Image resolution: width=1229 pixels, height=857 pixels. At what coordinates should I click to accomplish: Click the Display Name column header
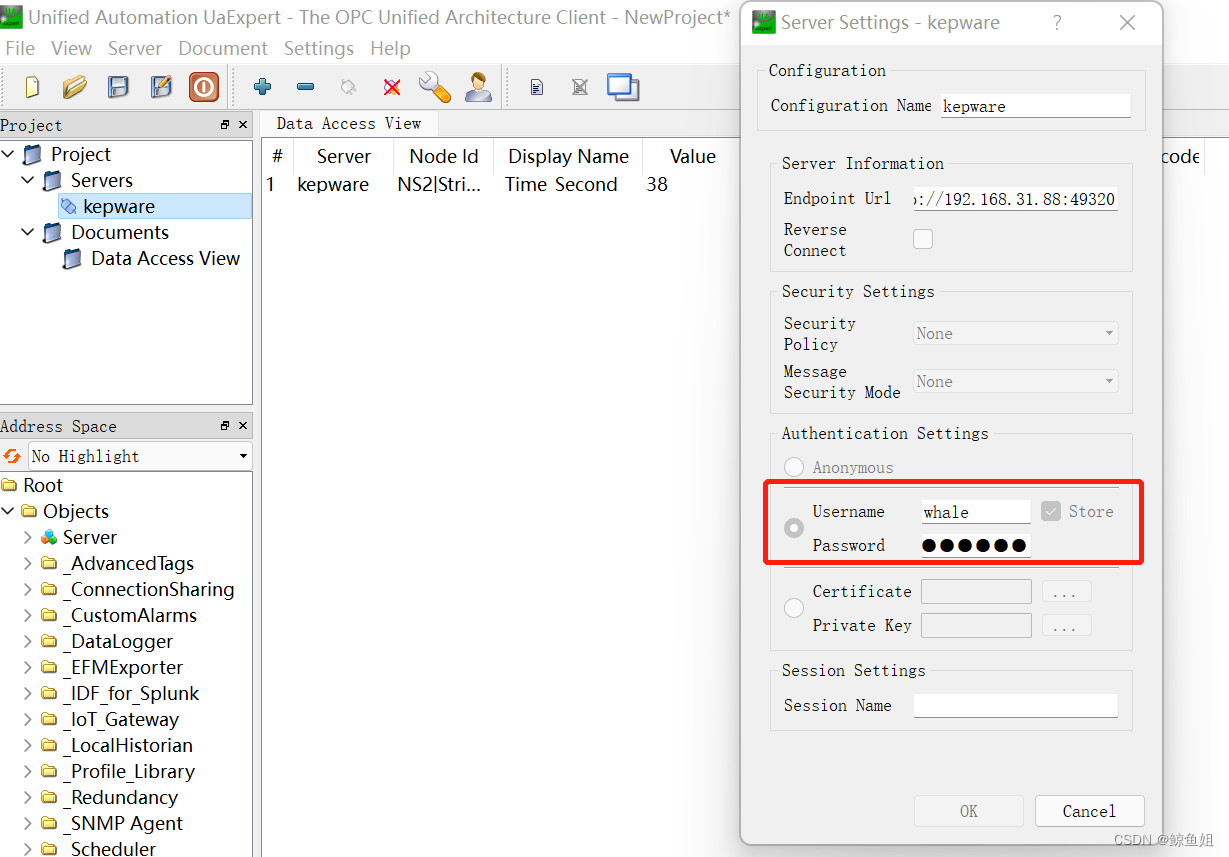568,156
